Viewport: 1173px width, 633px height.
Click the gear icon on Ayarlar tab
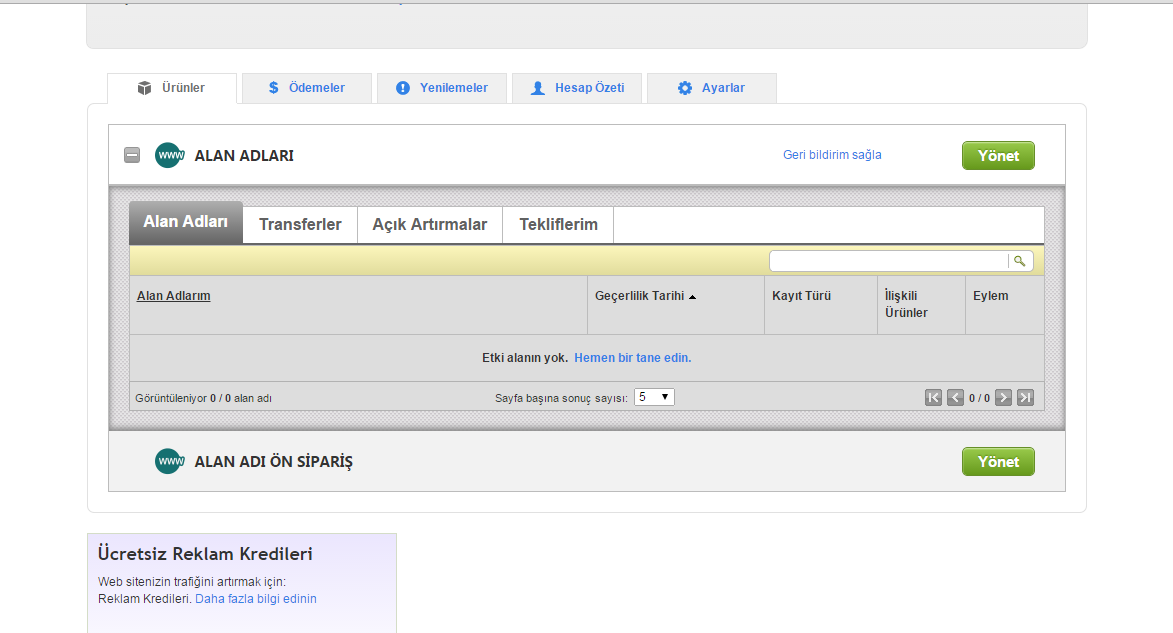pos(684,88)
